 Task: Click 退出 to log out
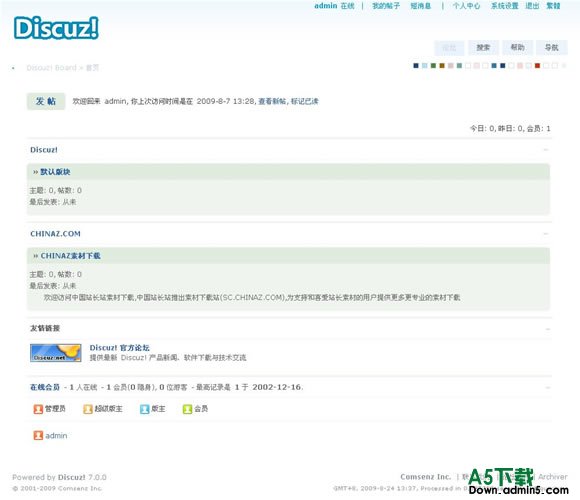click(532, 6)
